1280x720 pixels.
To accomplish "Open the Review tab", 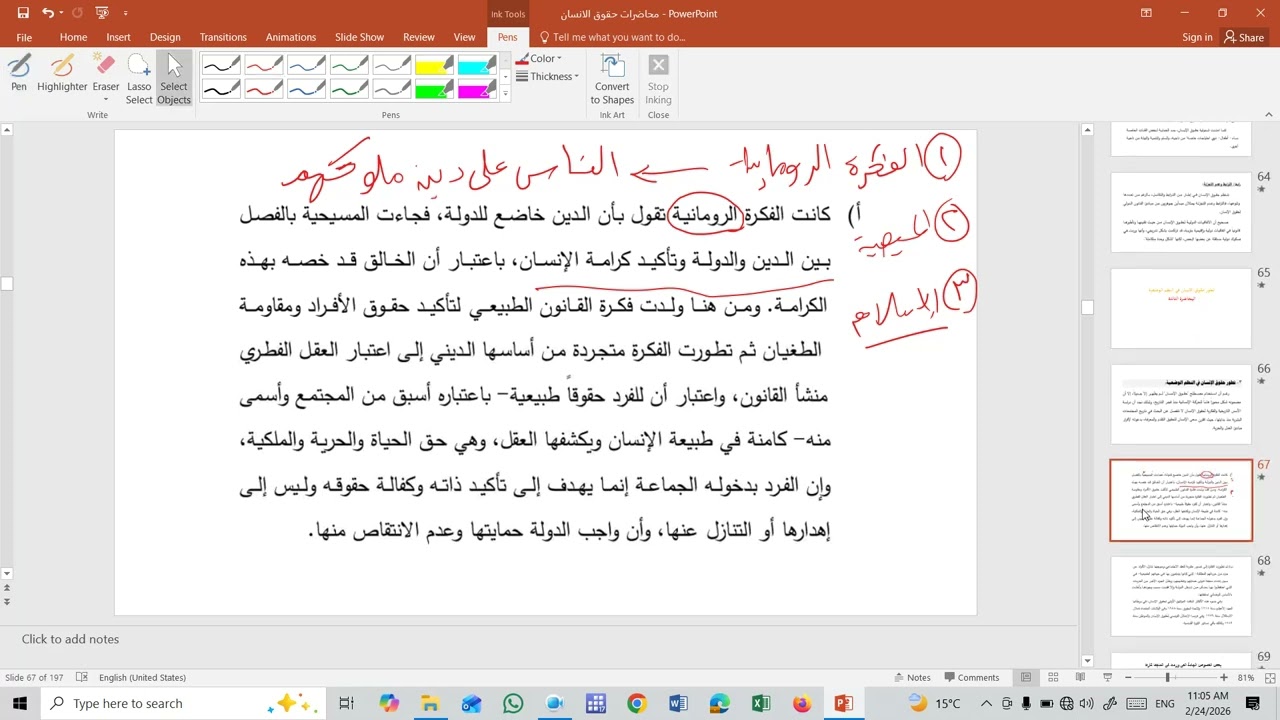I will coord(419,37).
